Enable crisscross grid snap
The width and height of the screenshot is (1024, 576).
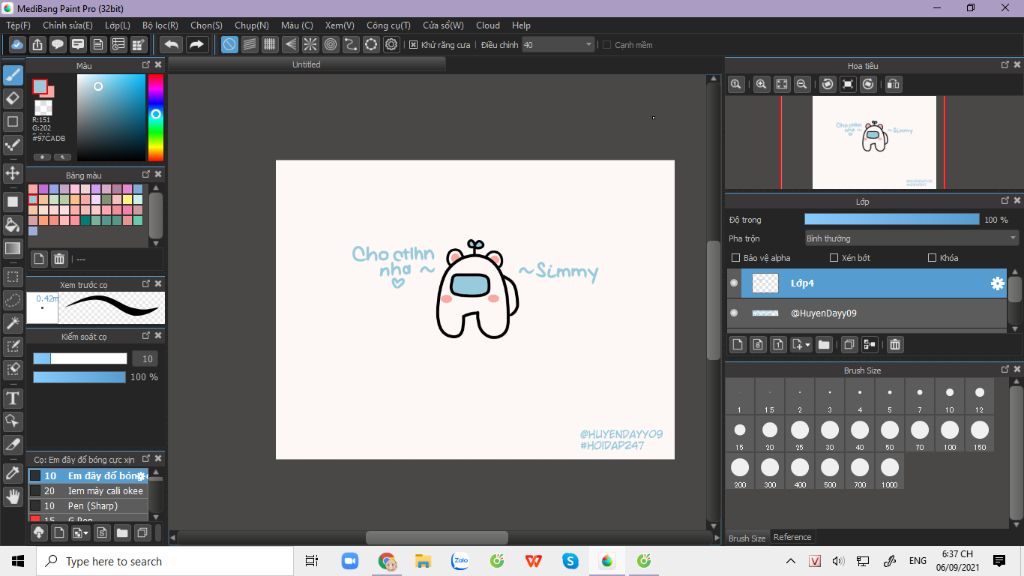(270, 44)
